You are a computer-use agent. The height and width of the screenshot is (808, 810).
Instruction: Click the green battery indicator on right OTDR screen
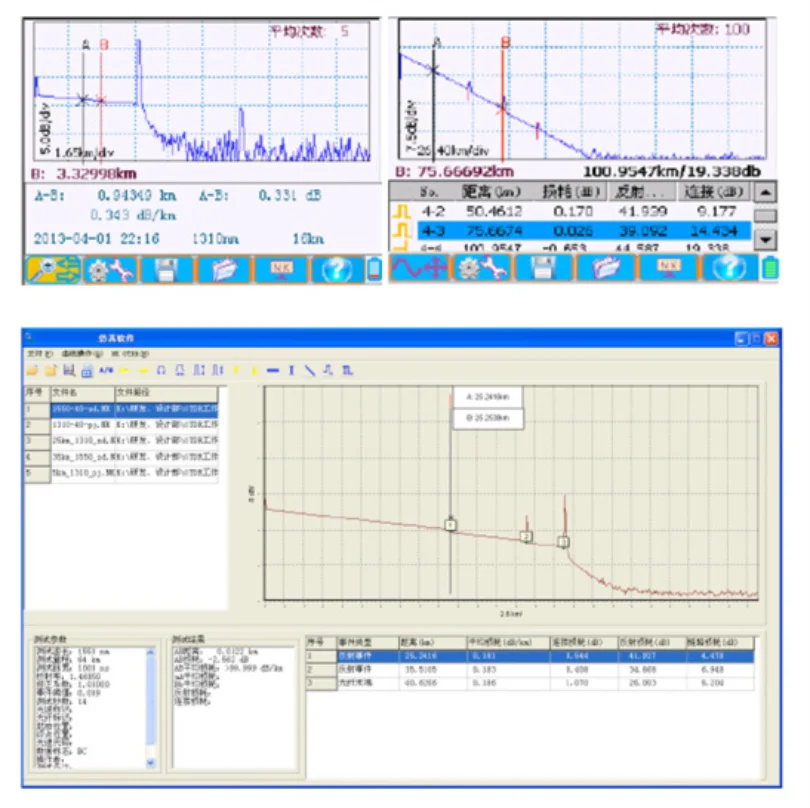tap(770, 268)
